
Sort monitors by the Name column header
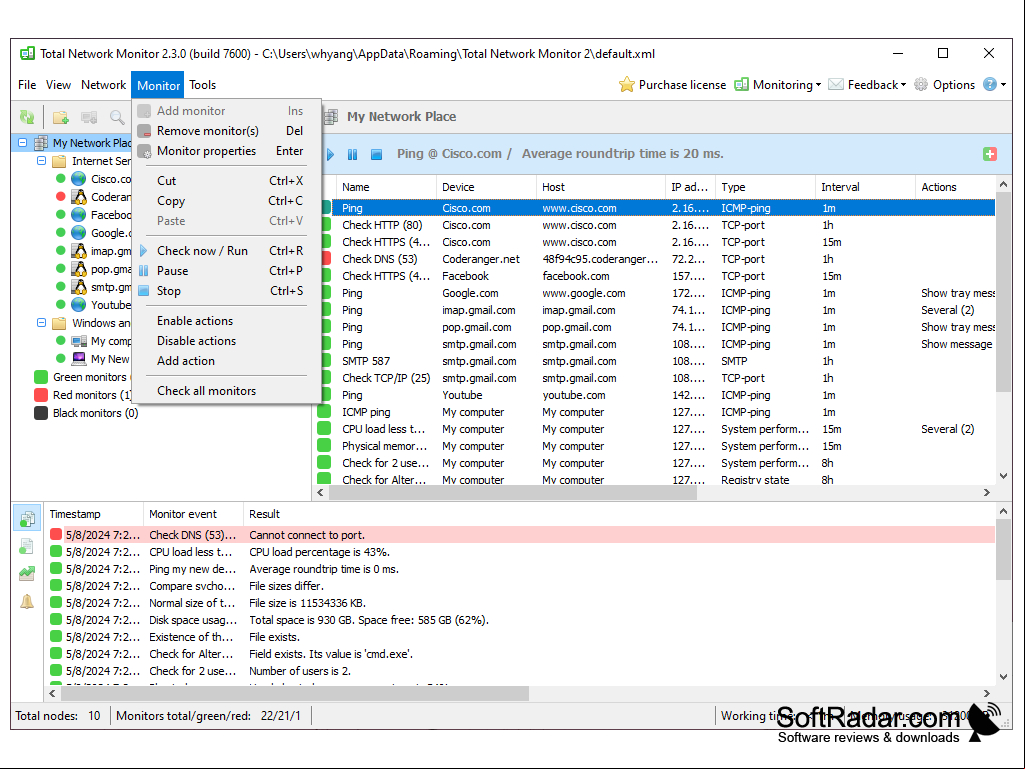point(386,187)
